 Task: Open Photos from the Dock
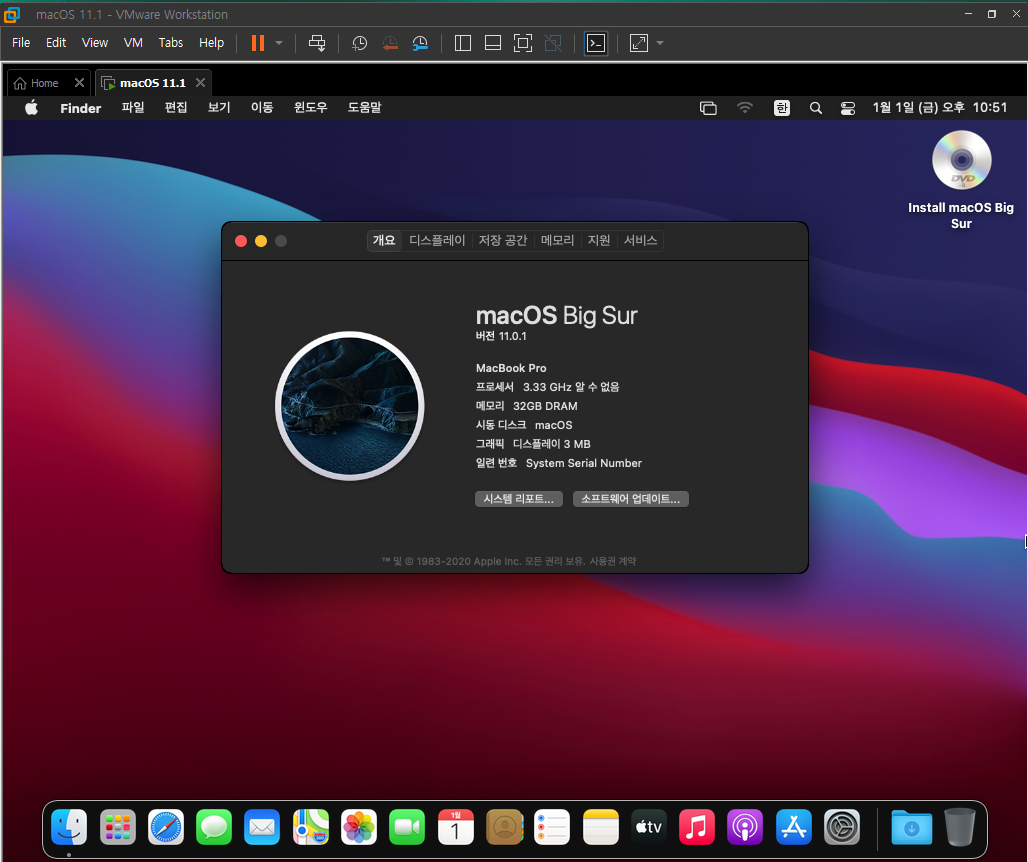pyautogui.click(x=359, y=827)
